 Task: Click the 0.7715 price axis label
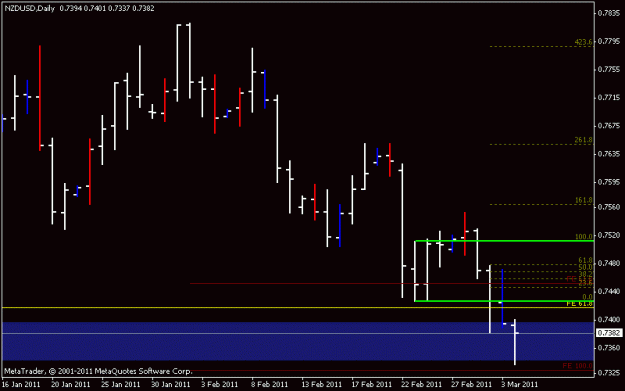pyautogui.click(x=608, y=98)
